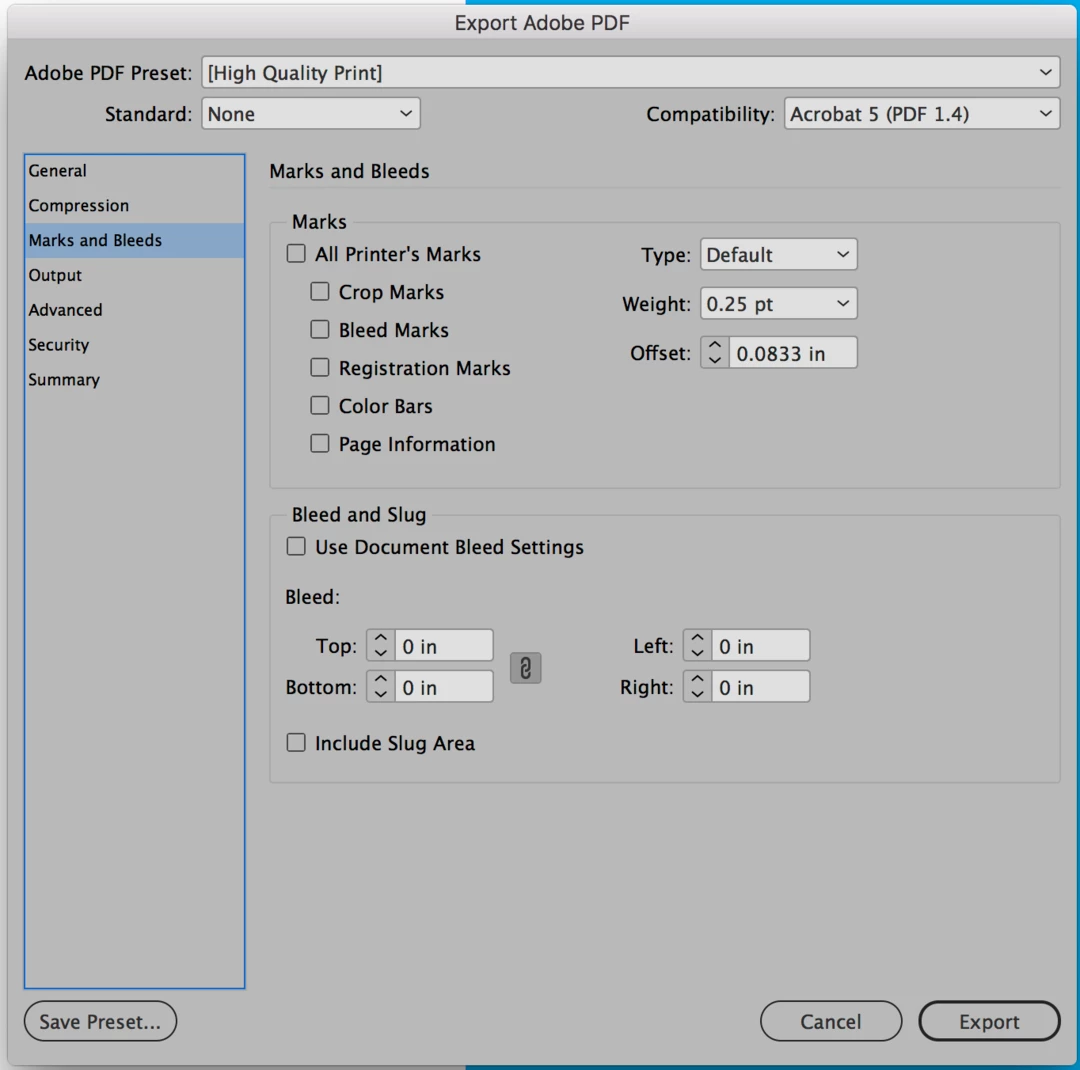This screenshot has width=1080, height=1070.
Task: Toggle the bleed link chain icon
Action: (526, 668)
